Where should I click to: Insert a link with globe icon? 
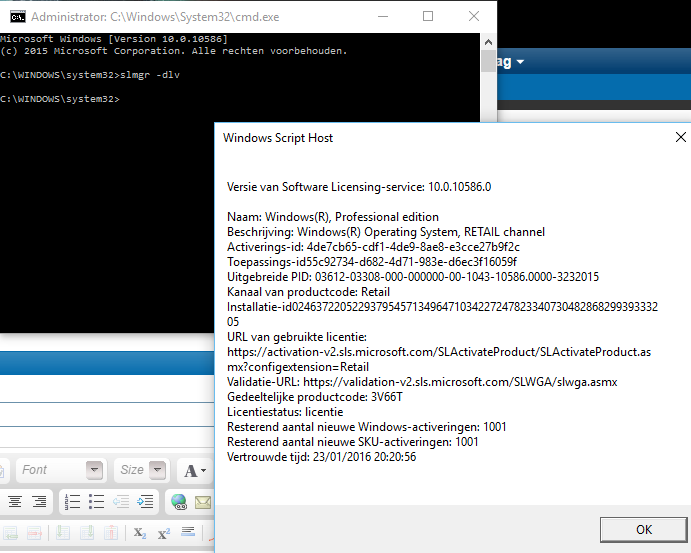(x=179, y=502)
